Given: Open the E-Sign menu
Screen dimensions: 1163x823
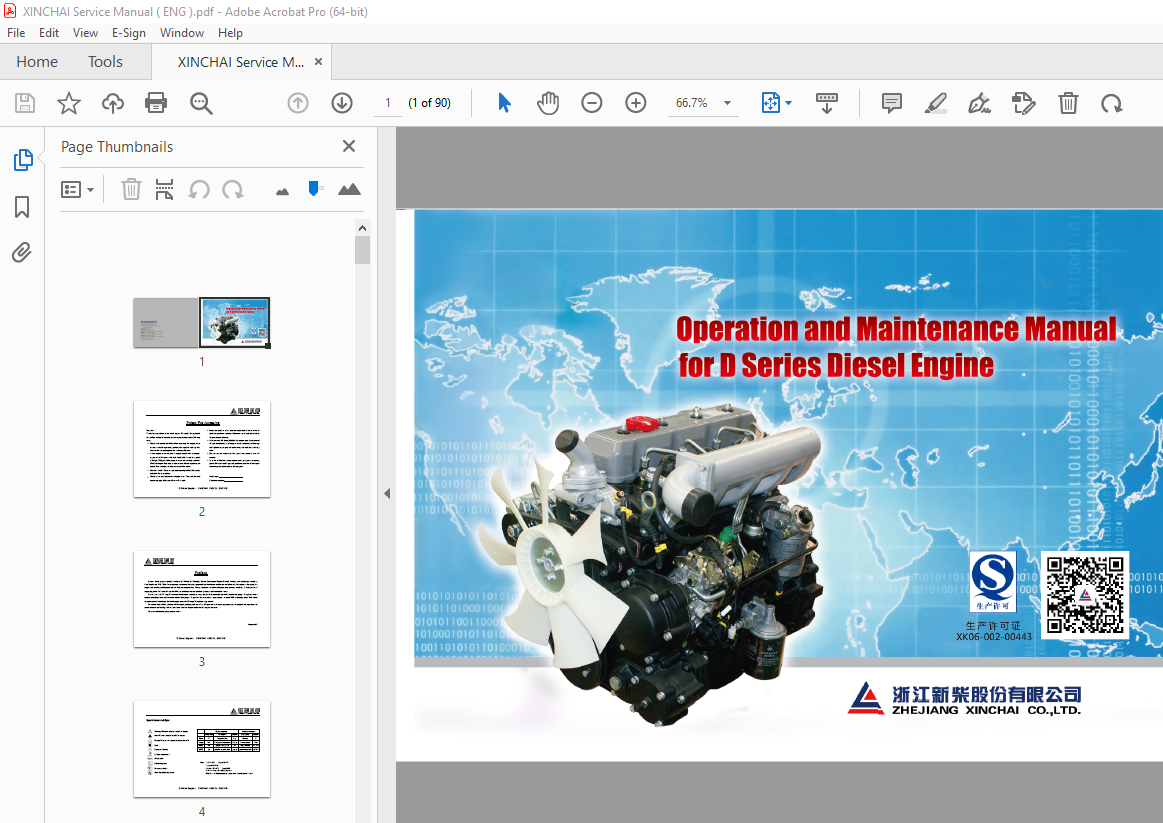Looking at the screenshot, I should click(128, 33).
